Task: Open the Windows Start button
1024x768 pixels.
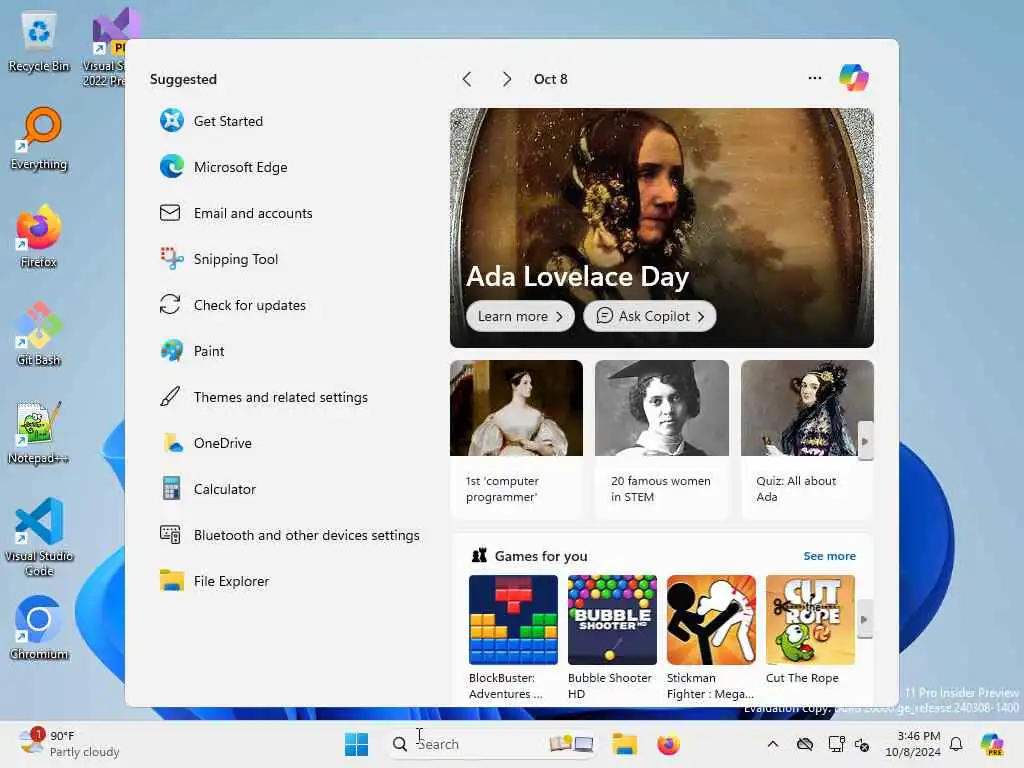Action: click(357, 744)
